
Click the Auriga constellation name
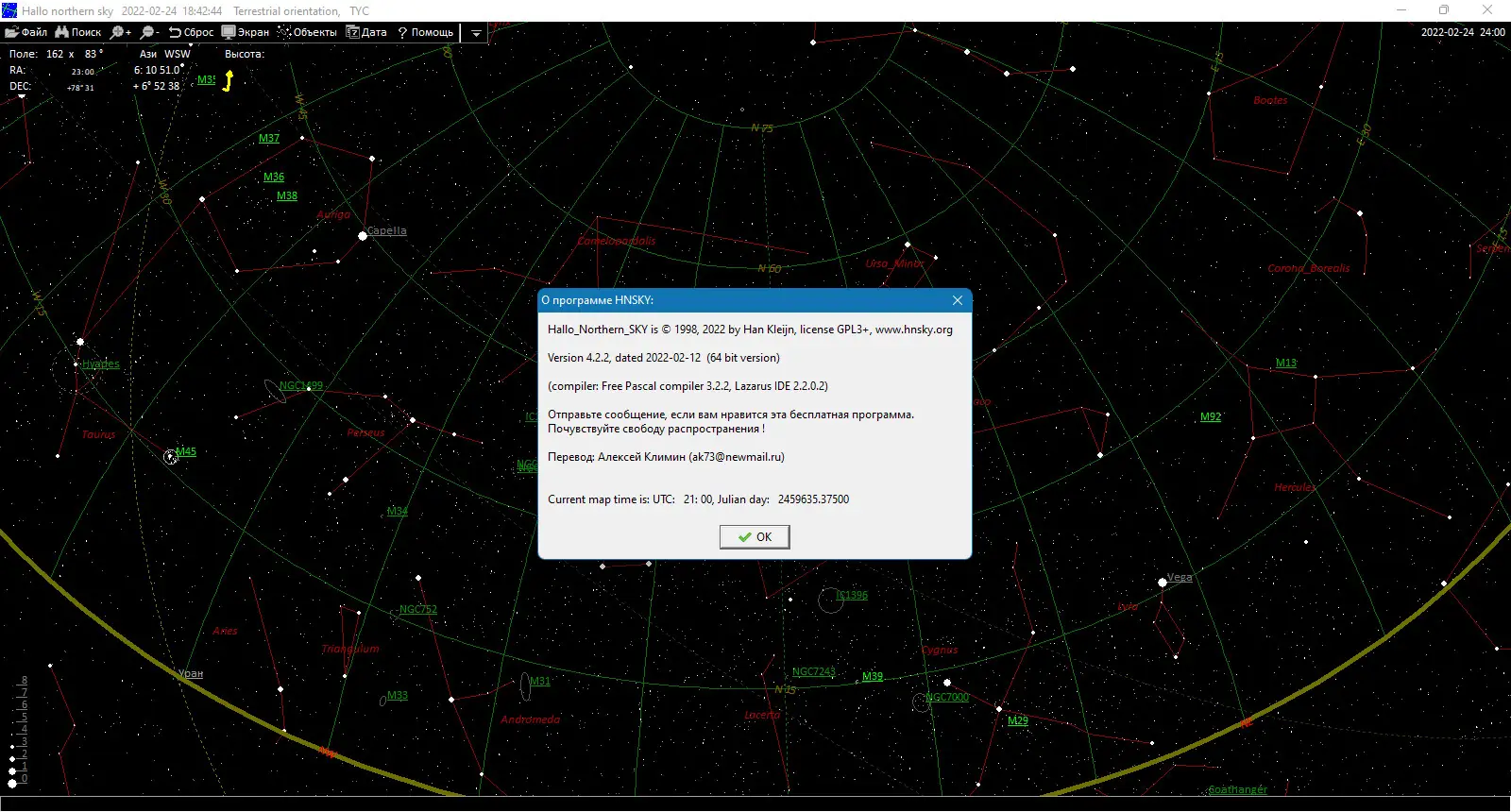point(333,214)
